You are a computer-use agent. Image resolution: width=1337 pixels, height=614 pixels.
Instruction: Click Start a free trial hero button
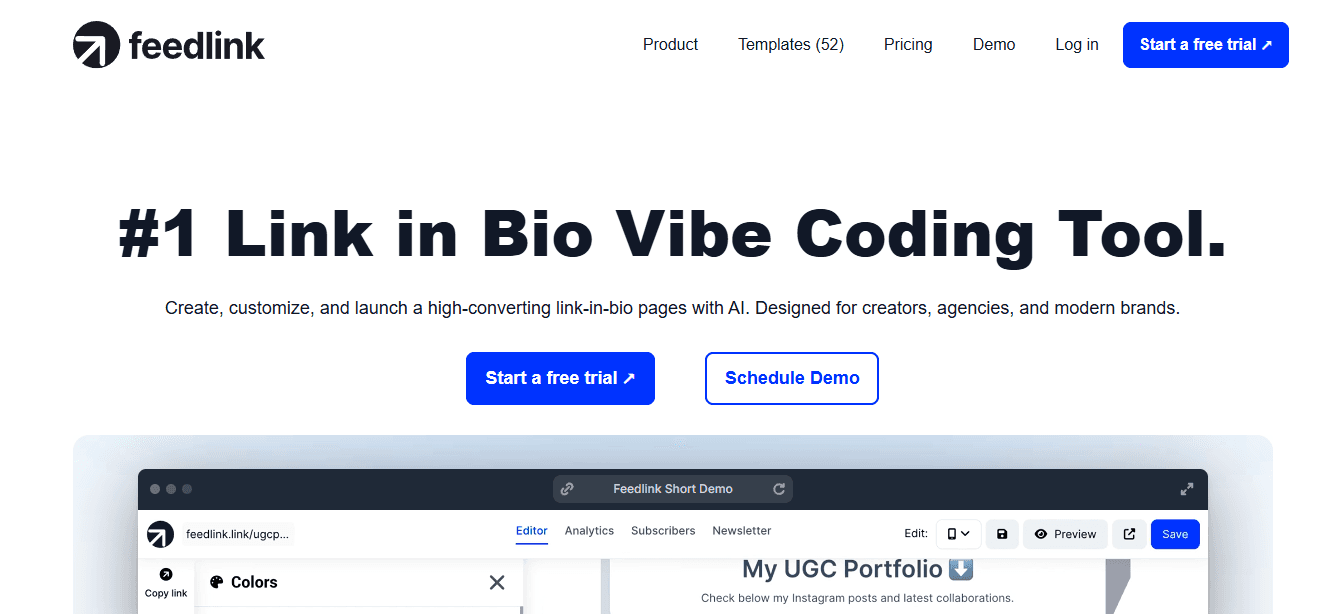point(560,378)
